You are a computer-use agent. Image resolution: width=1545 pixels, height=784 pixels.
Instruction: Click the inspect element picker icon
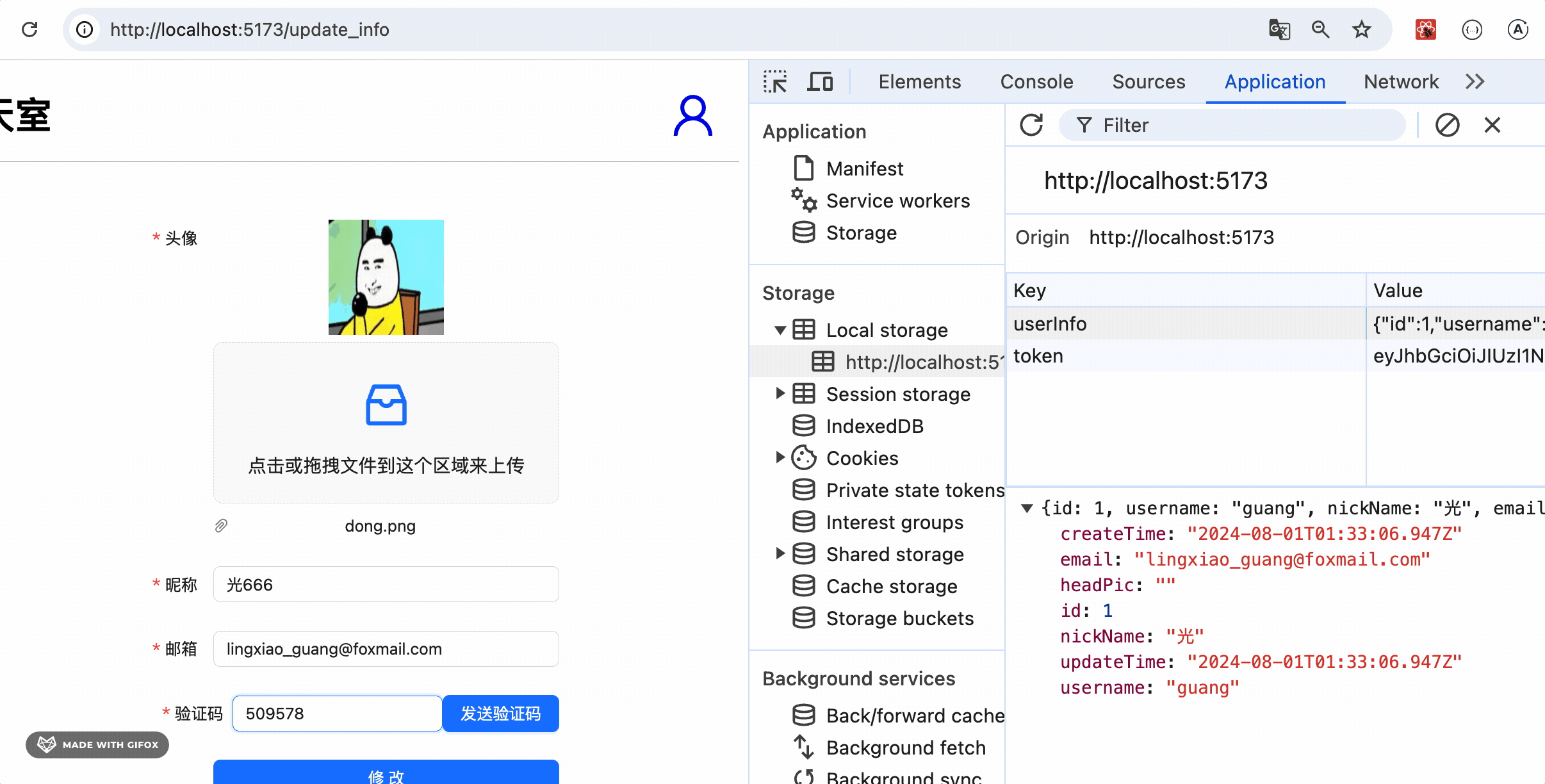[775, 82]
